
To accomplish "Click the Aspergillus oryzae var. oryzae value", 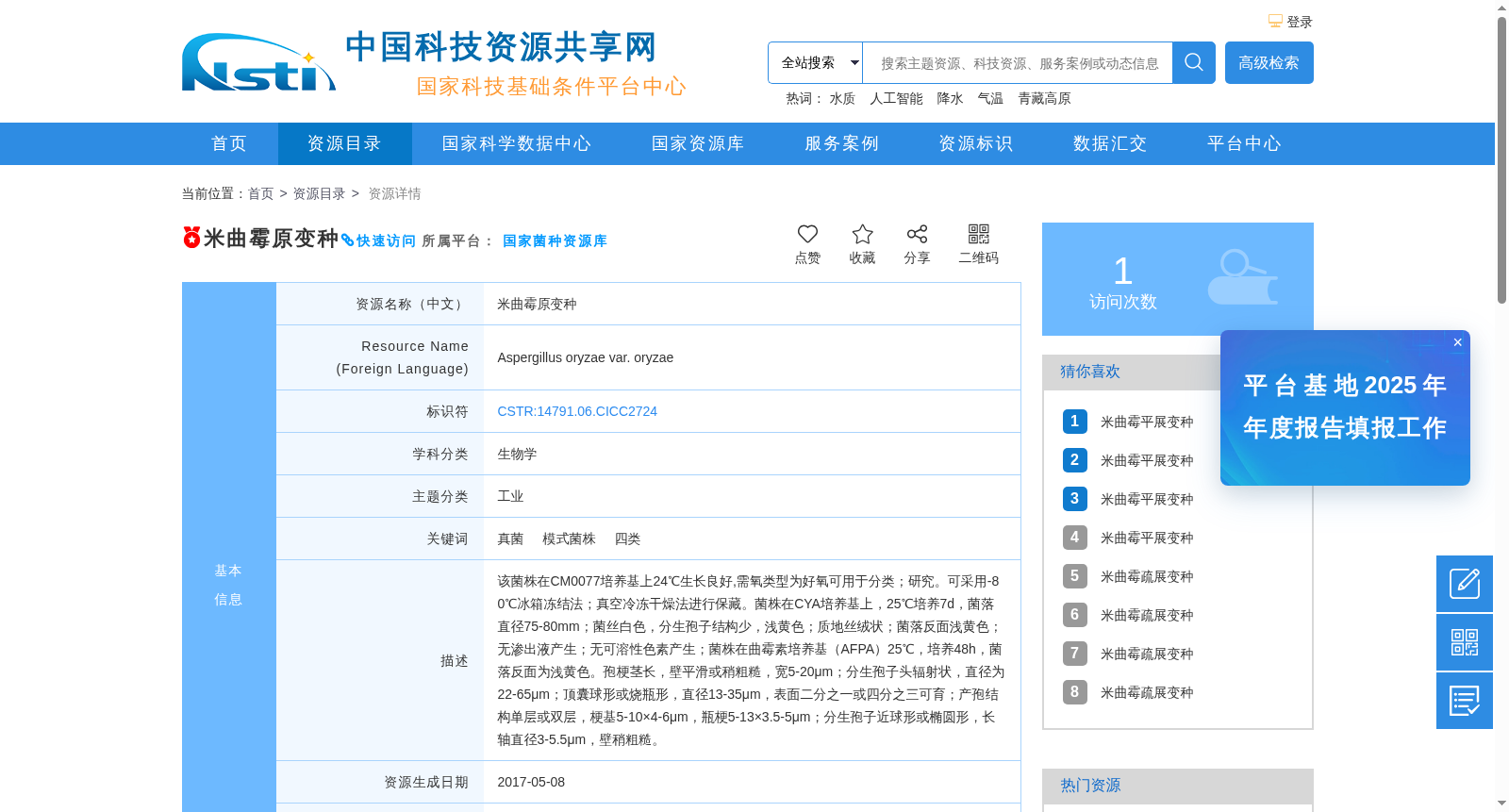I will click(x=585, y=357).
